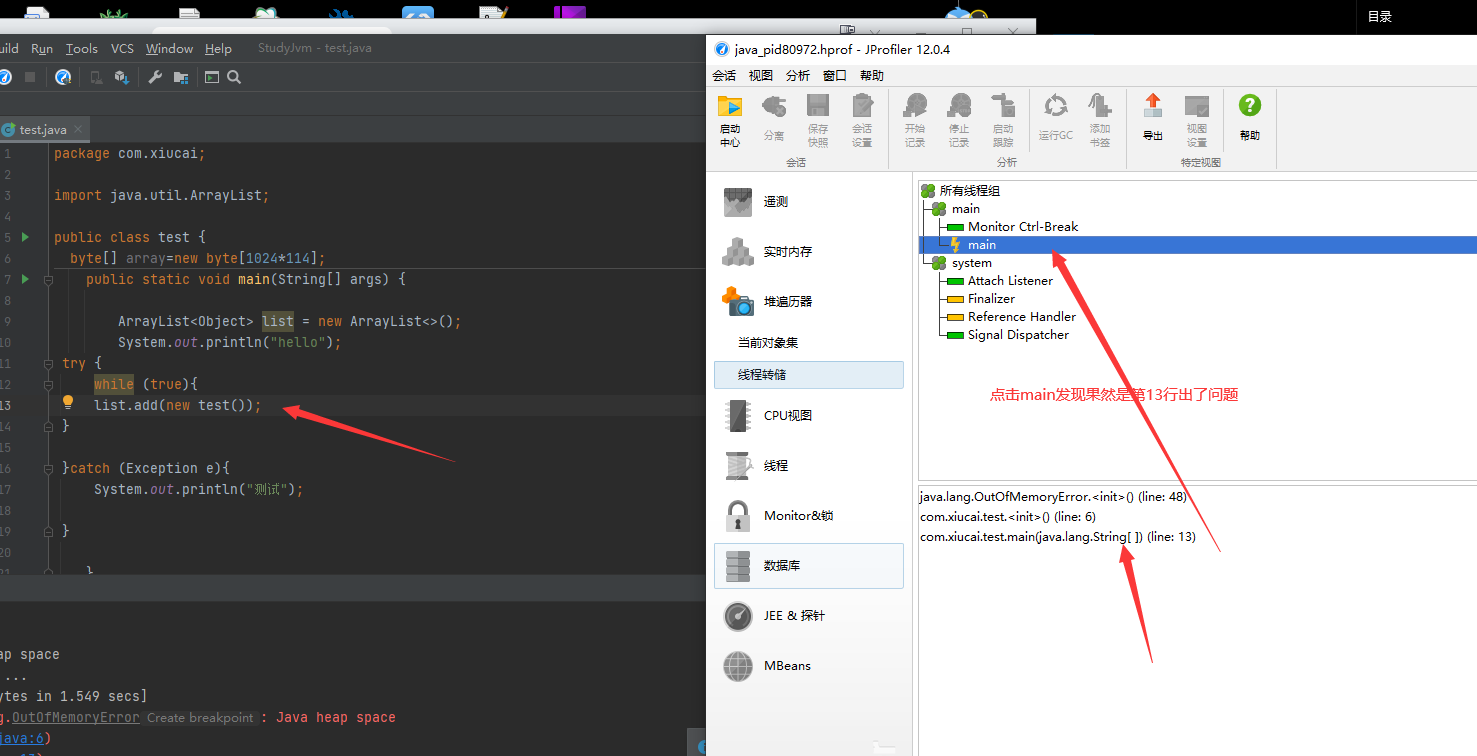The image size is (1477, 756).
Task: Click the yellow lightbulb intention icon
Action: [x=68, y=402]
